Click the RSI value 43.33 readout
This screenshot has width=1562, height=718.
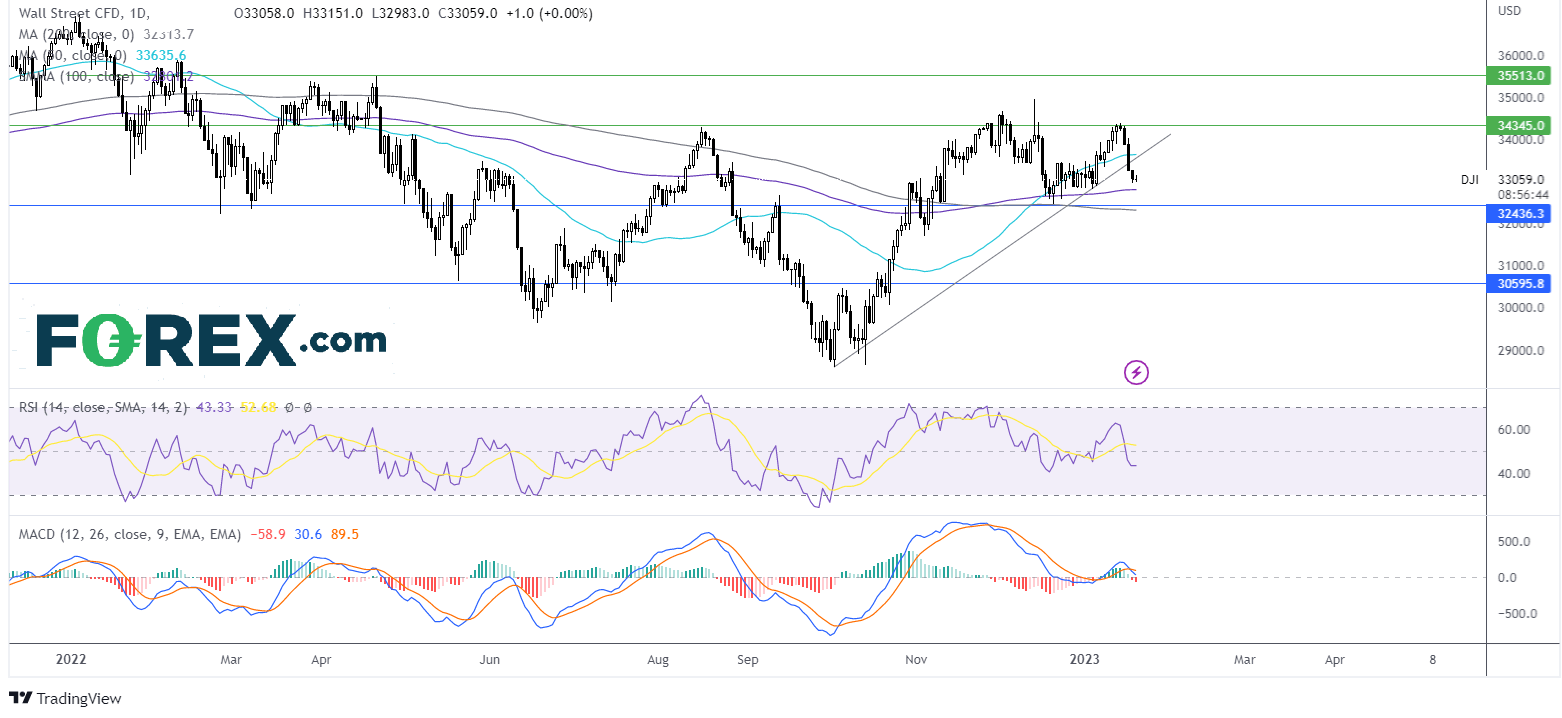click(213, 407)
